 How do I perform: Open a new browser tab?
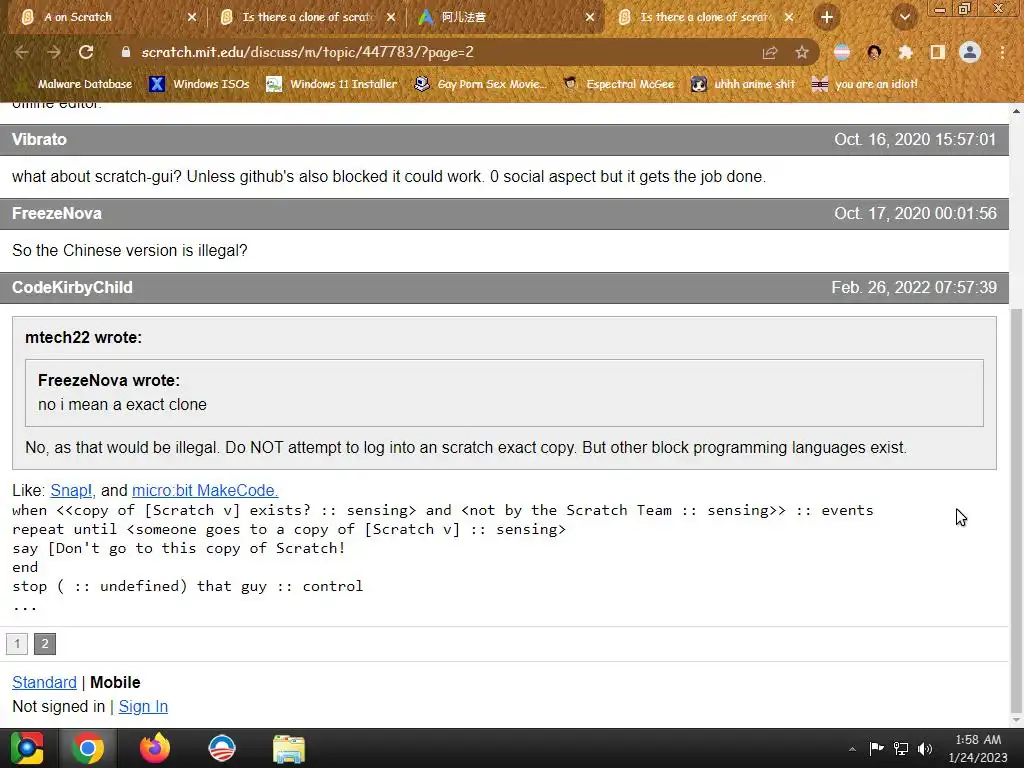[x=827, y=18]
